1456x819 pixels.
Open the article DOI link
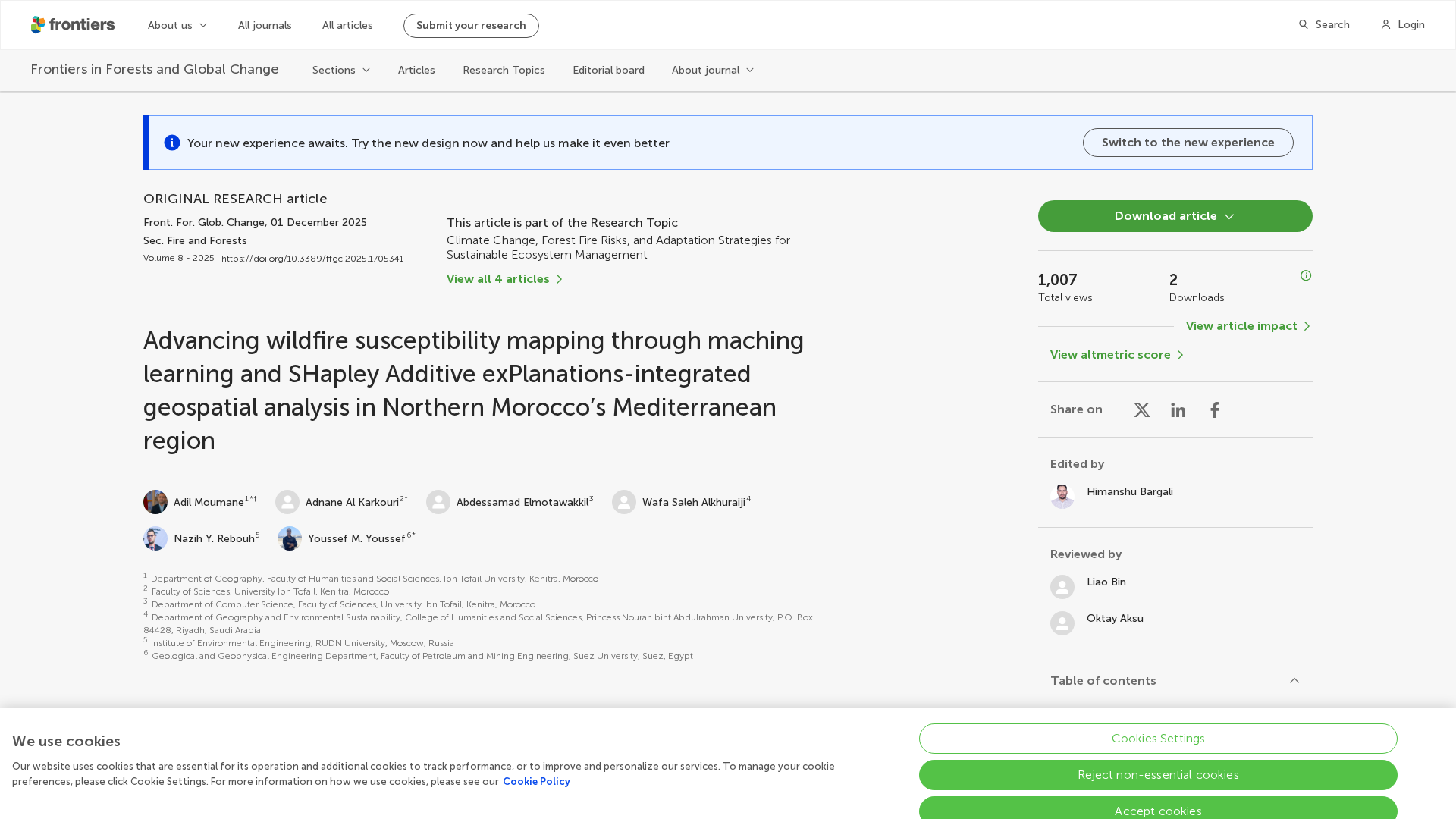(x=312, y=259)
